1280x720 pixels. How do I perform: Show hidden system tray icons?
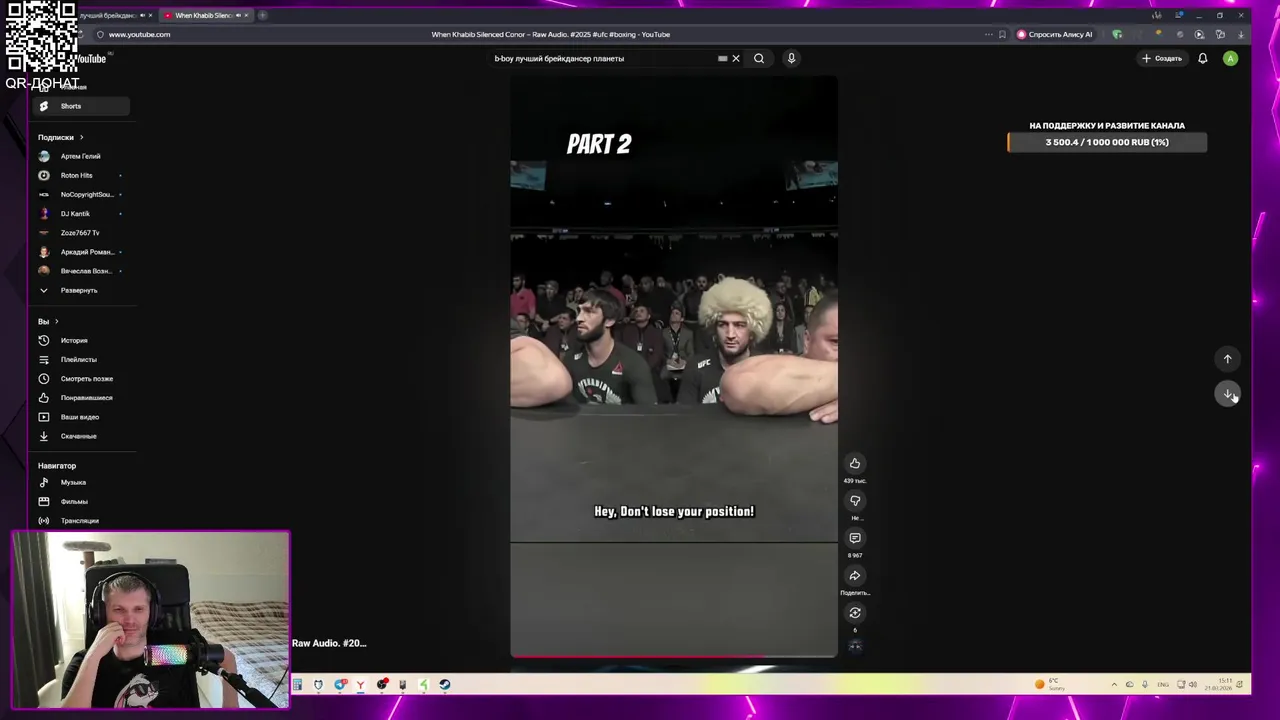coord(1114,685)
